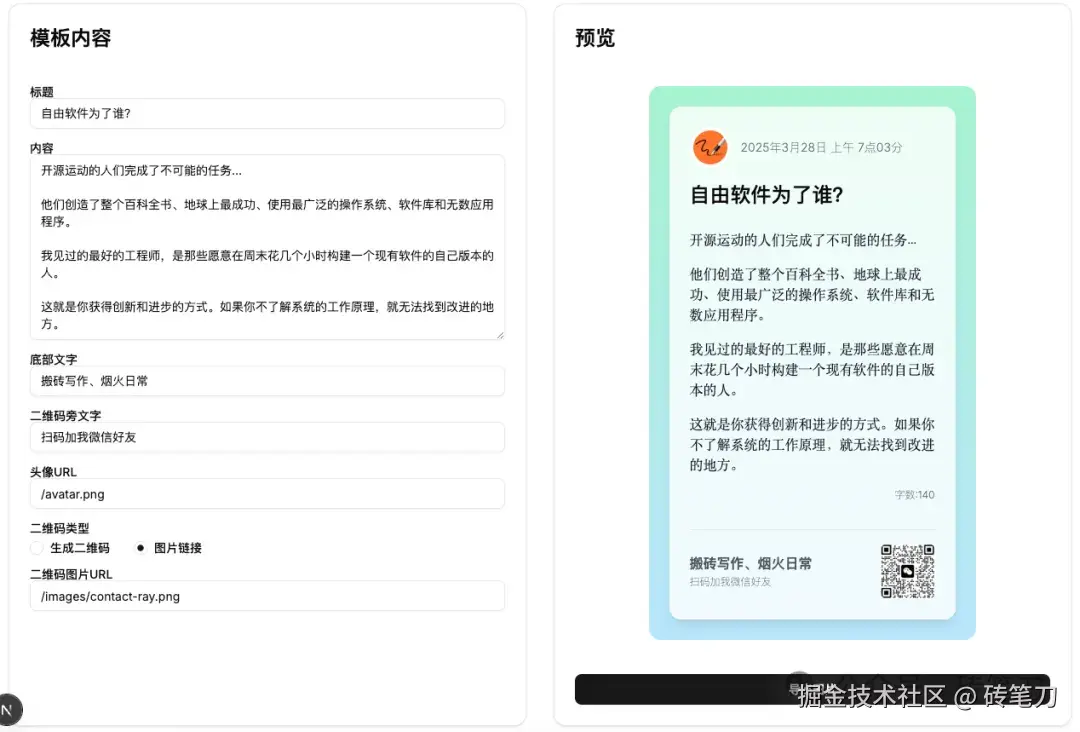Select the 生成二维码 radio option
The height and width of the screenshot is (732, 1080).
(36, 547)
